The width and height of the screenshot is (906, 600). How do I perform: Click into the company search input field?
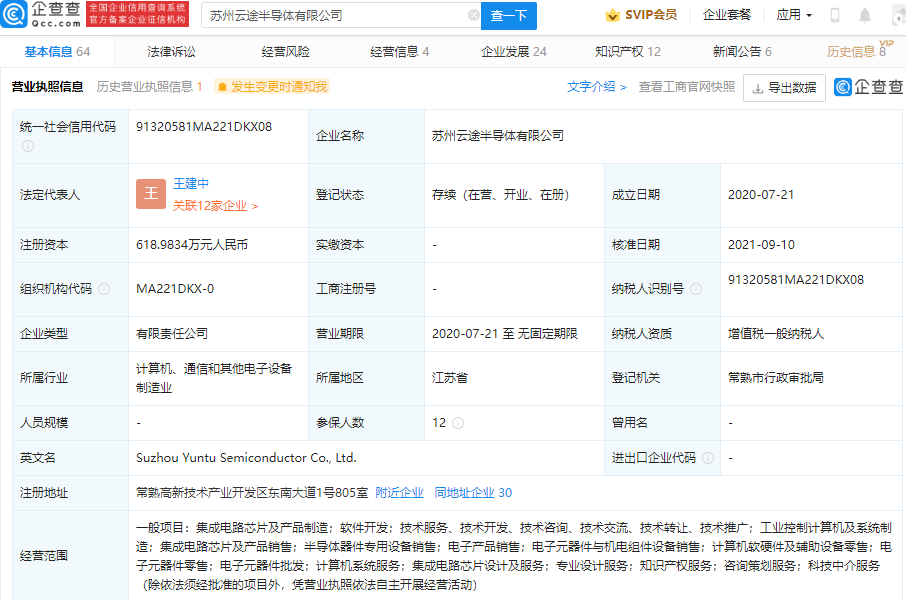click(x=330, y=16)
